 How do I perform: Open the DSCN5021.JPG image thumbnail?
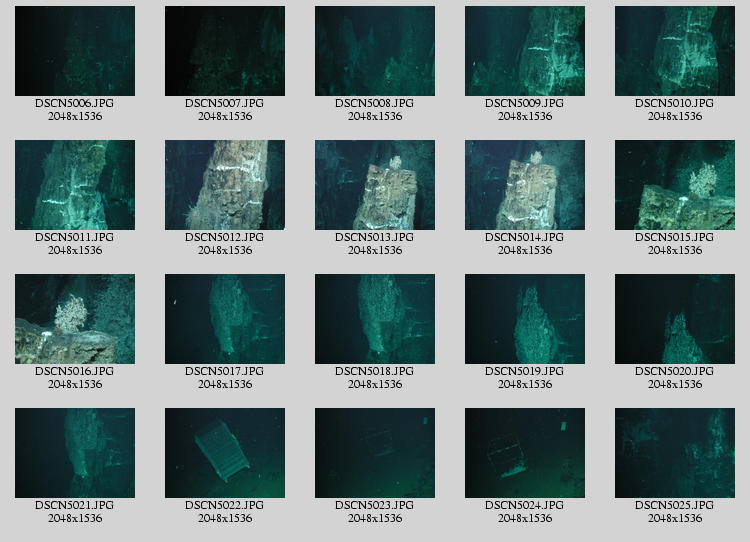pos(75,453)
